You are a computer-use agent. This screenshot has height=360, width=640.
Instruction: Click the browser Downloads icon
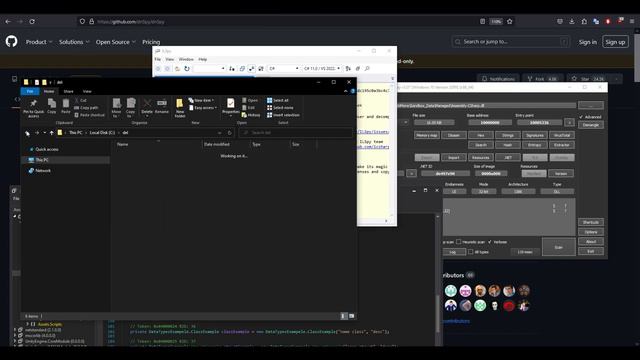[572, 21]
